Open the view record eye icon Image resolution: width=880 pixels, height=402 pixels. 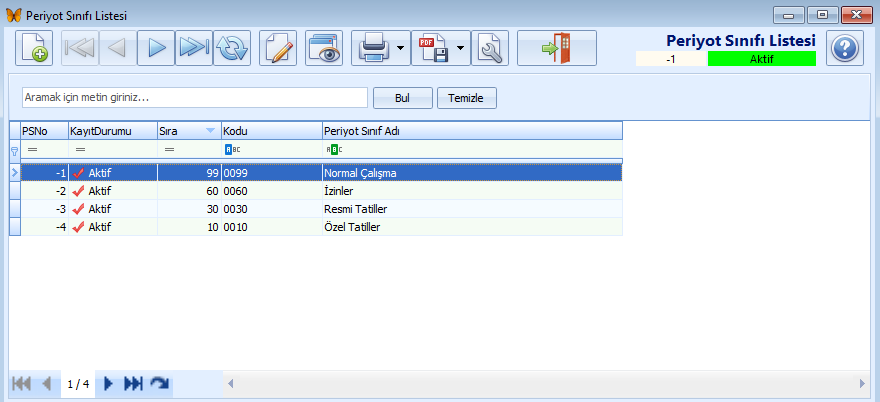point(324,48)
